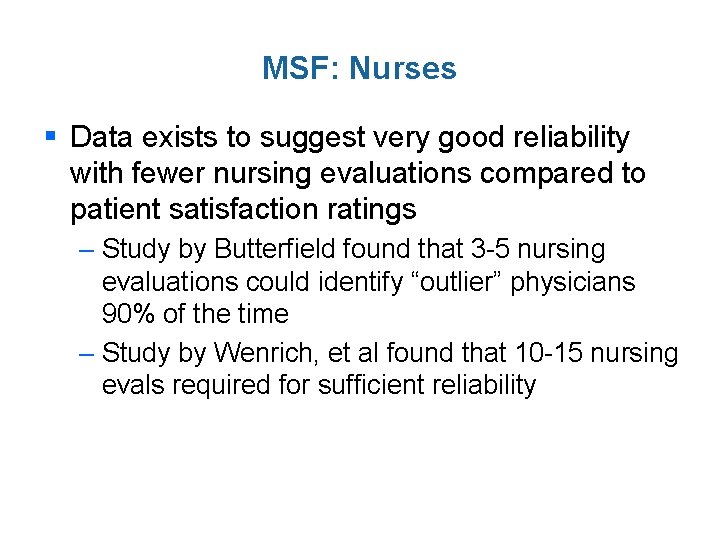The width and height of the screenshot is (720, 540).
Task: Click the slide title "MSF: Nurses"
Action: pos(359,68)
